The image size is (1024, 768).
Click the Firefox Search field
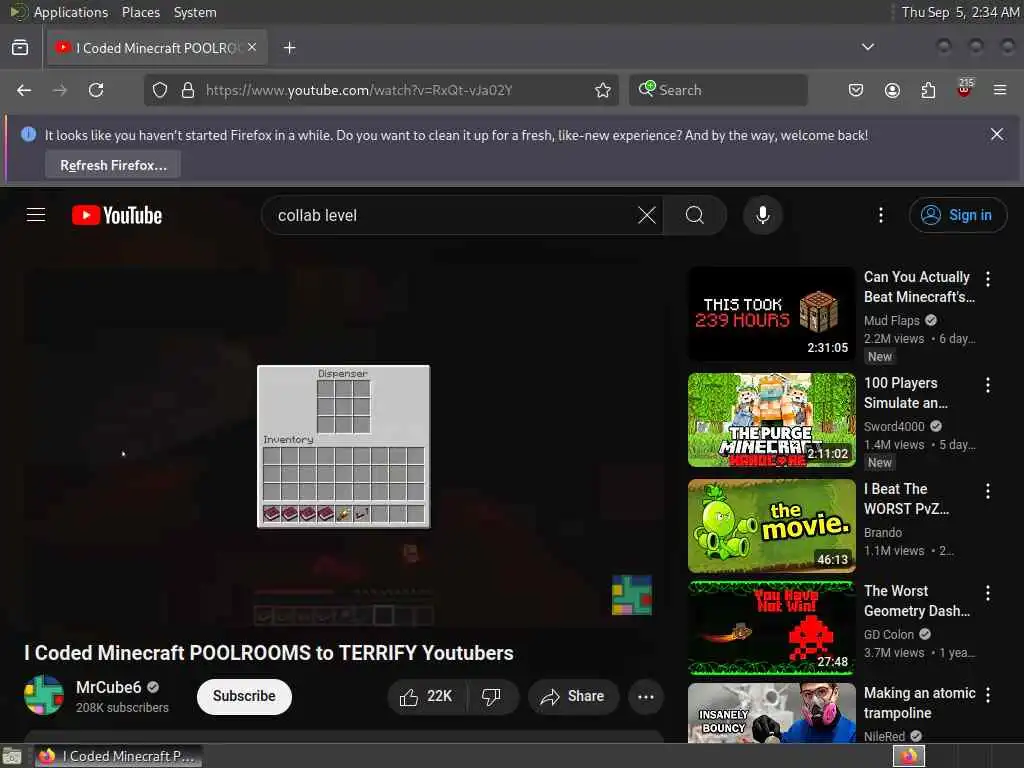[x=718, y=90]
